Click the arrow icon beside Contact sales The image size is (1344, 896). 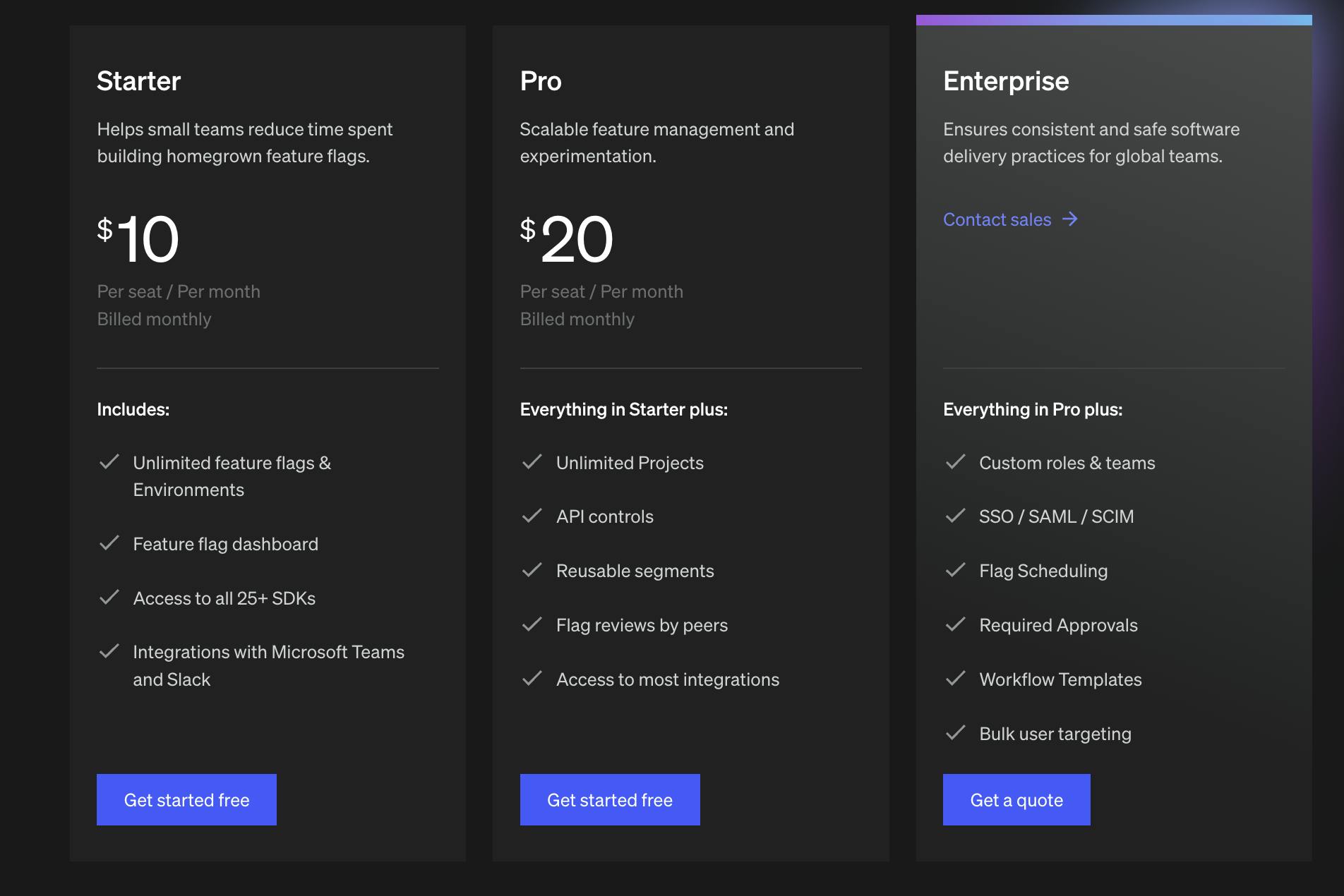coord(1070,219)
